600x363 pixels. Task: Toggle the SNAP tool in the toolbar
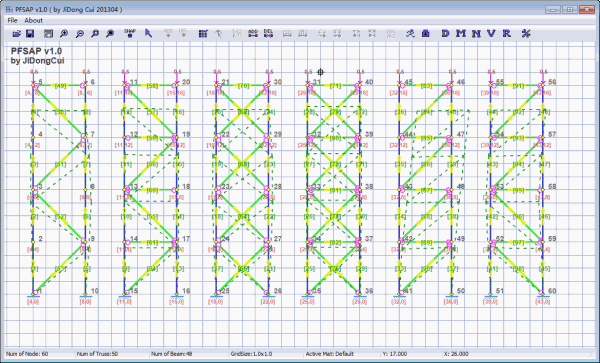point(130,33)
